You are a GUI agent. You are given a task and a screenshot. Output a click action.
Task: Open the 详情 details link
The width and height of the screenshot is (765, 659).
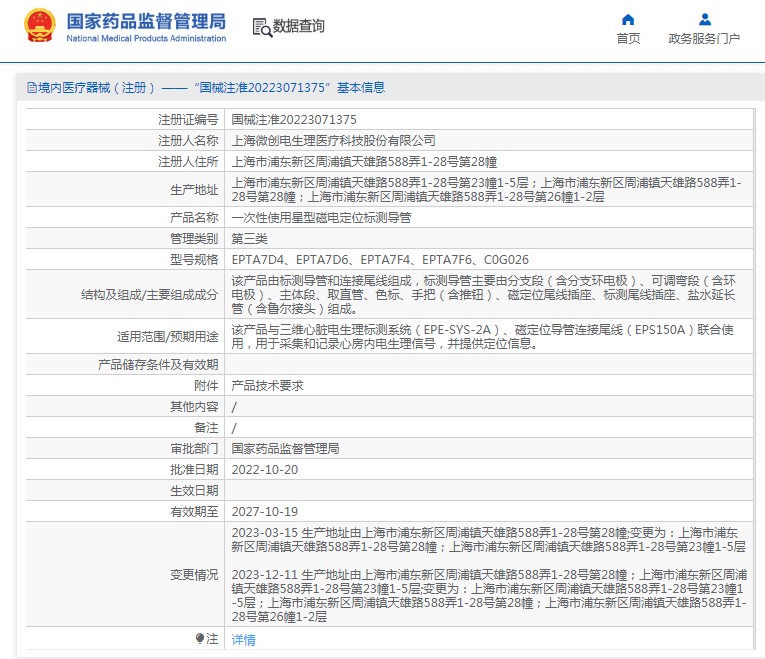(x=243, y=639)
